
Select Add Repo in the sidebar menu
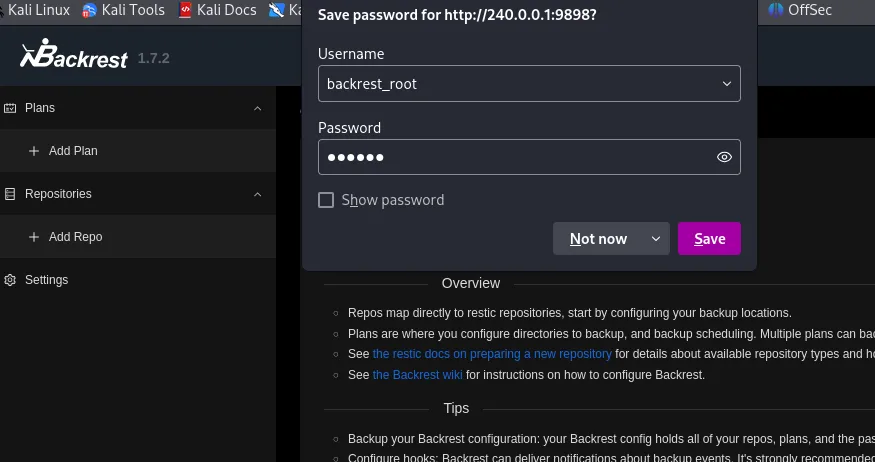[x=75, y=237]
